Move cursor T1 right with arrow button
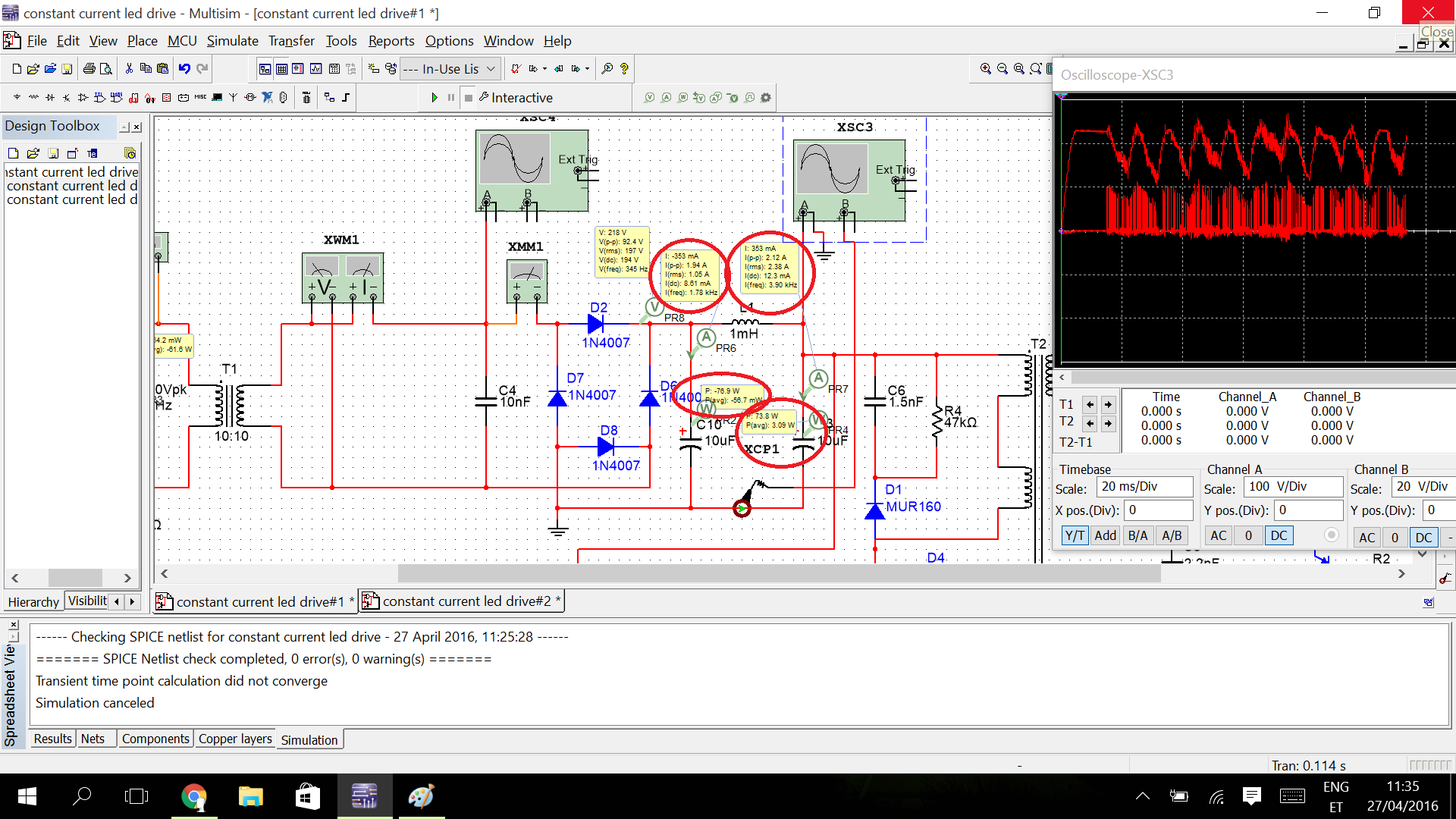 point(1108,404)
